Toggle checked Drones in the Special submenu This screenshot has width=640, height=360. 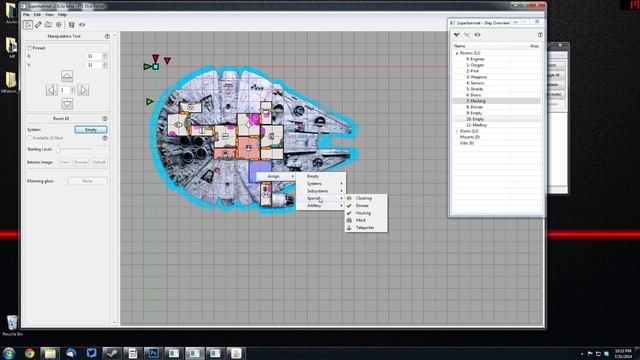click(366, 206)
